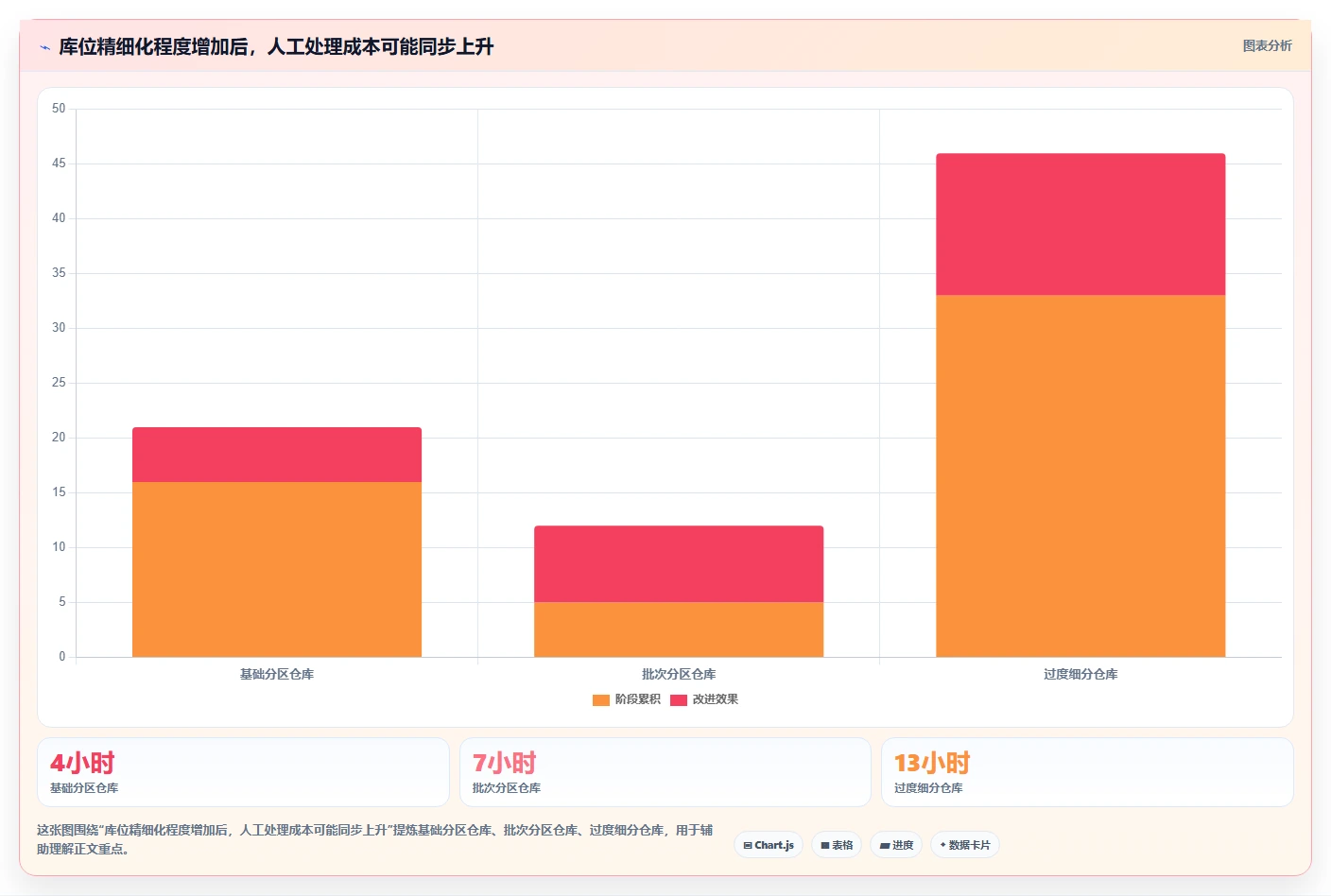Viewport: 1331px width, 896px height.
Task: Click the orange 阶段累积 legend swatch
Action: click(x=601, y=700)
